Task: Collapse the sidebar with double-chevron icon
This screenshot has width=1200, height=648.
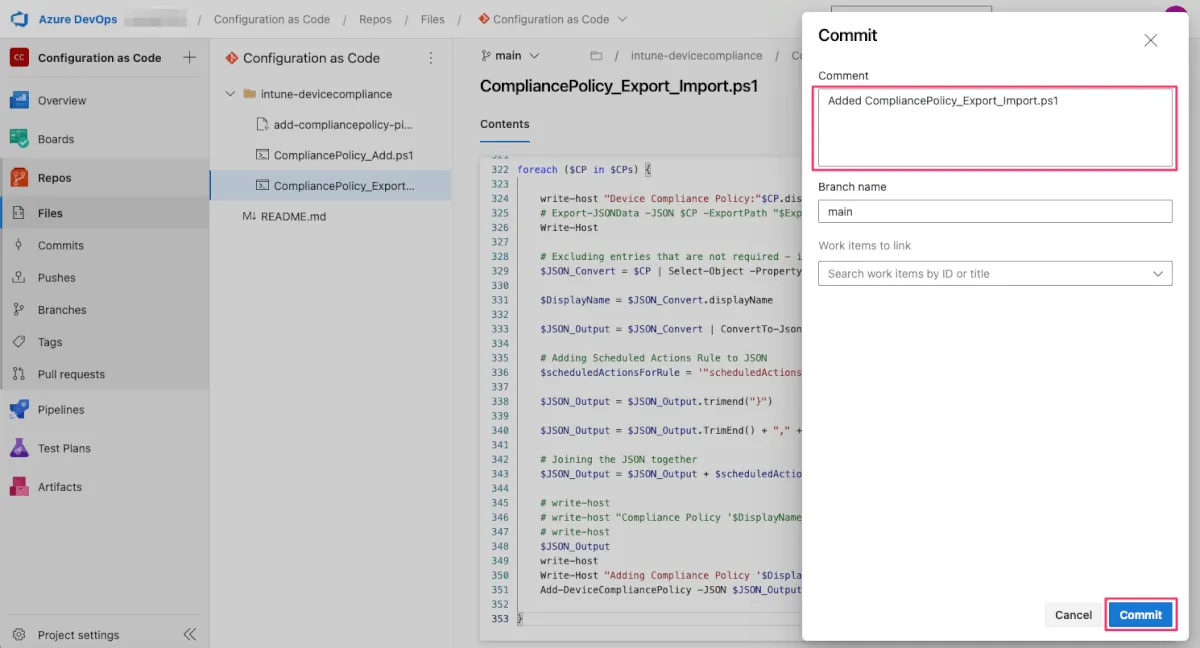Action: 189,634
